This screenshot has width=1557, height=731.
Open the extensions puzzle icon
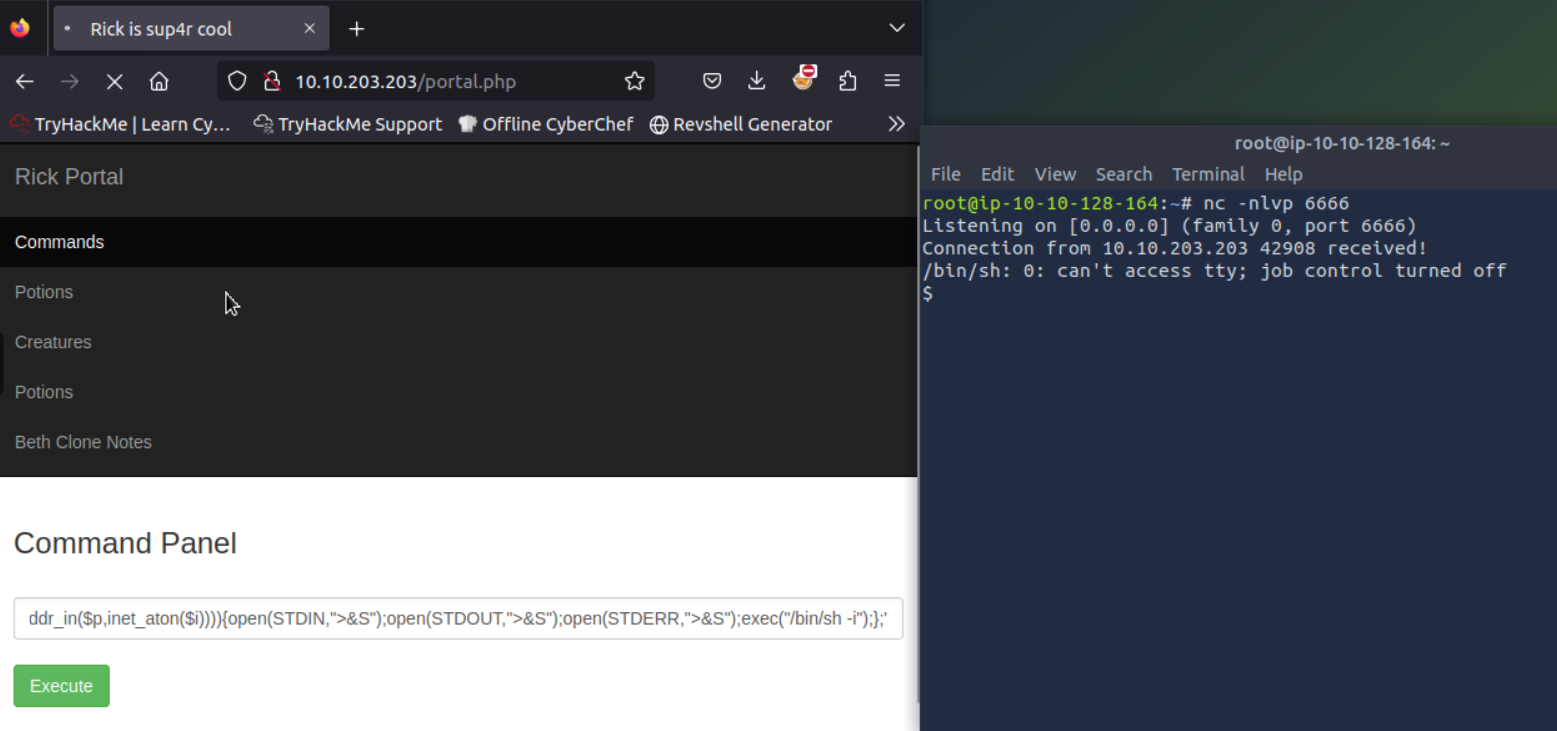pyautogui.click(x=848, y=81)
